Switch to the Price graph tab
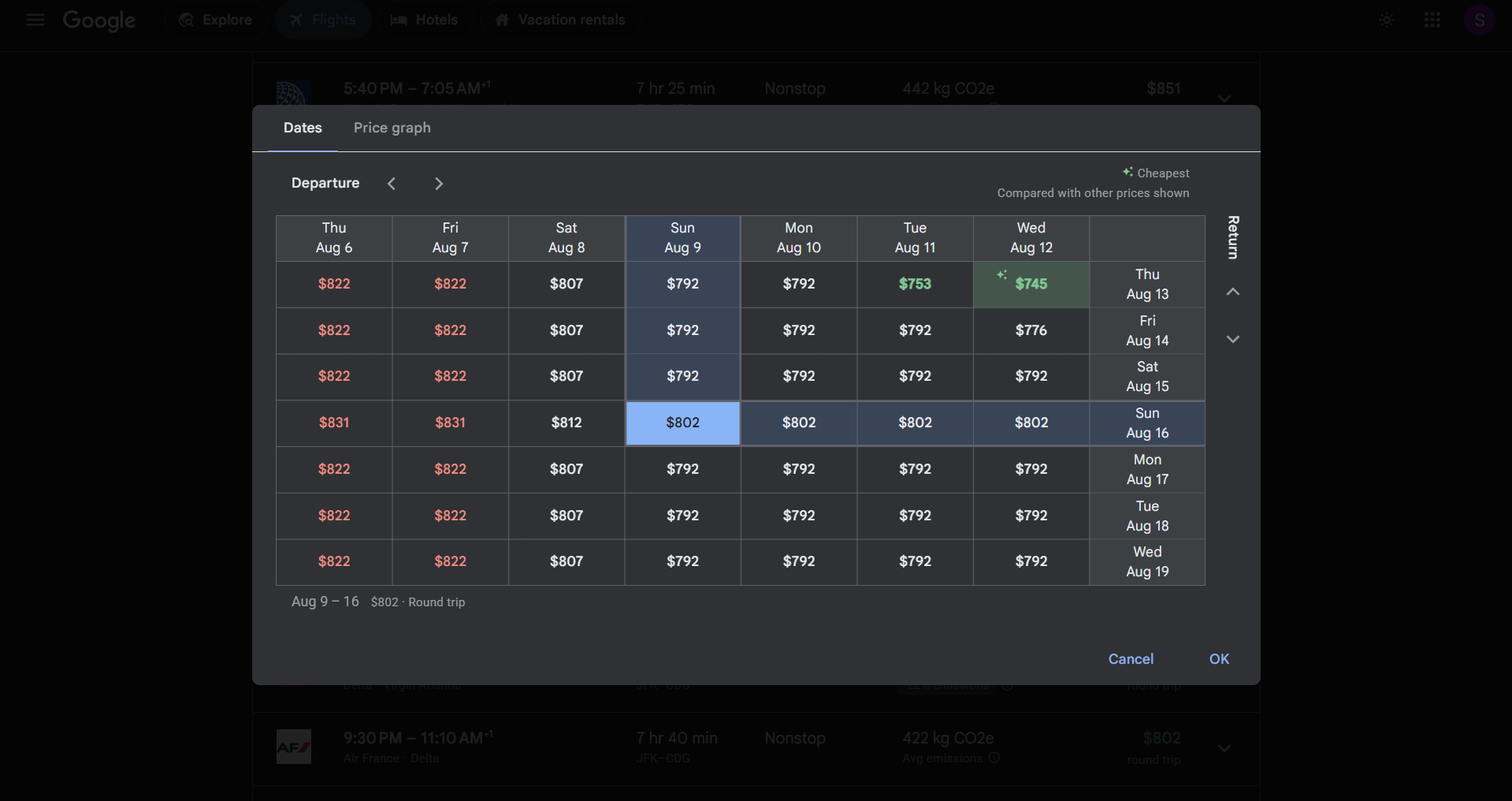This screenshot has height=801, width=1512. [392, 128]
